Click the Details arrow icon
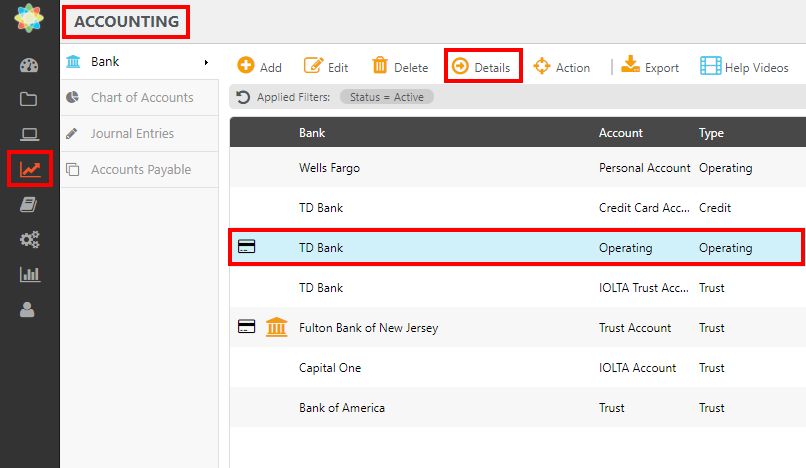The image size is (806, 468). click(x=460, y=66)
